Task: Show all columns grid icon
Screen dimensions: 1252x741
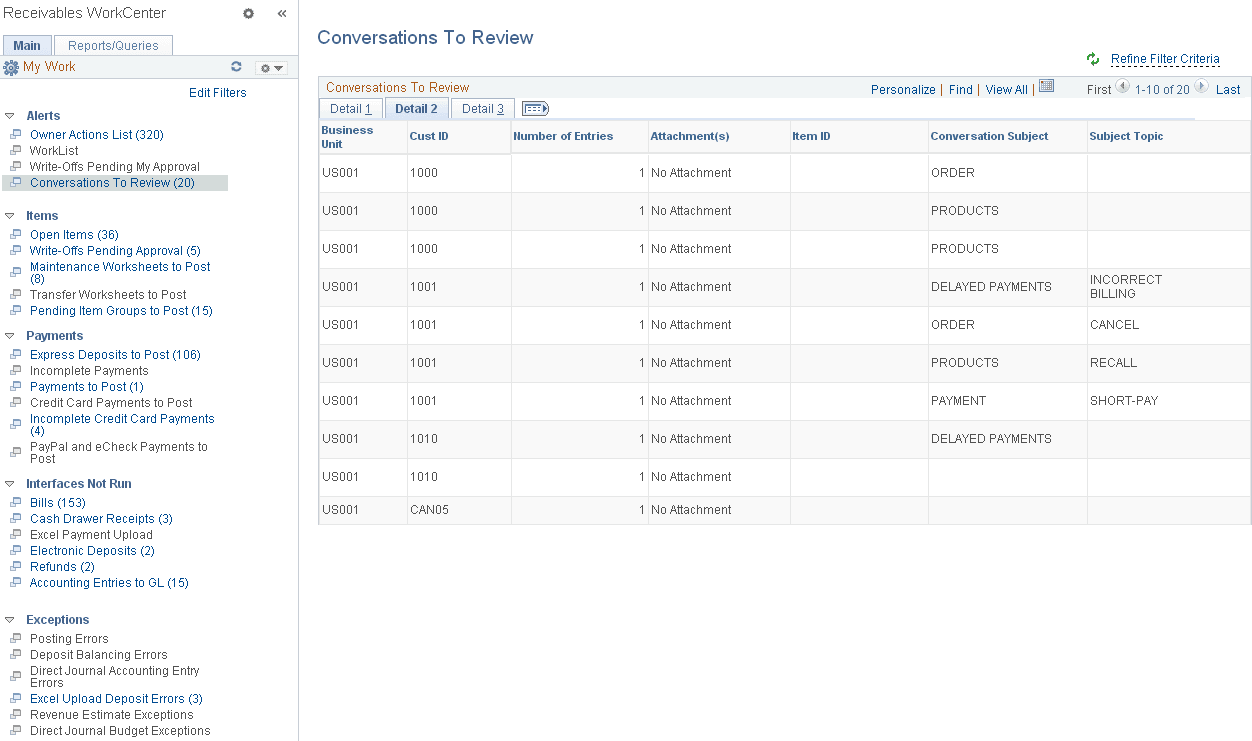Action: click(535, 108)
